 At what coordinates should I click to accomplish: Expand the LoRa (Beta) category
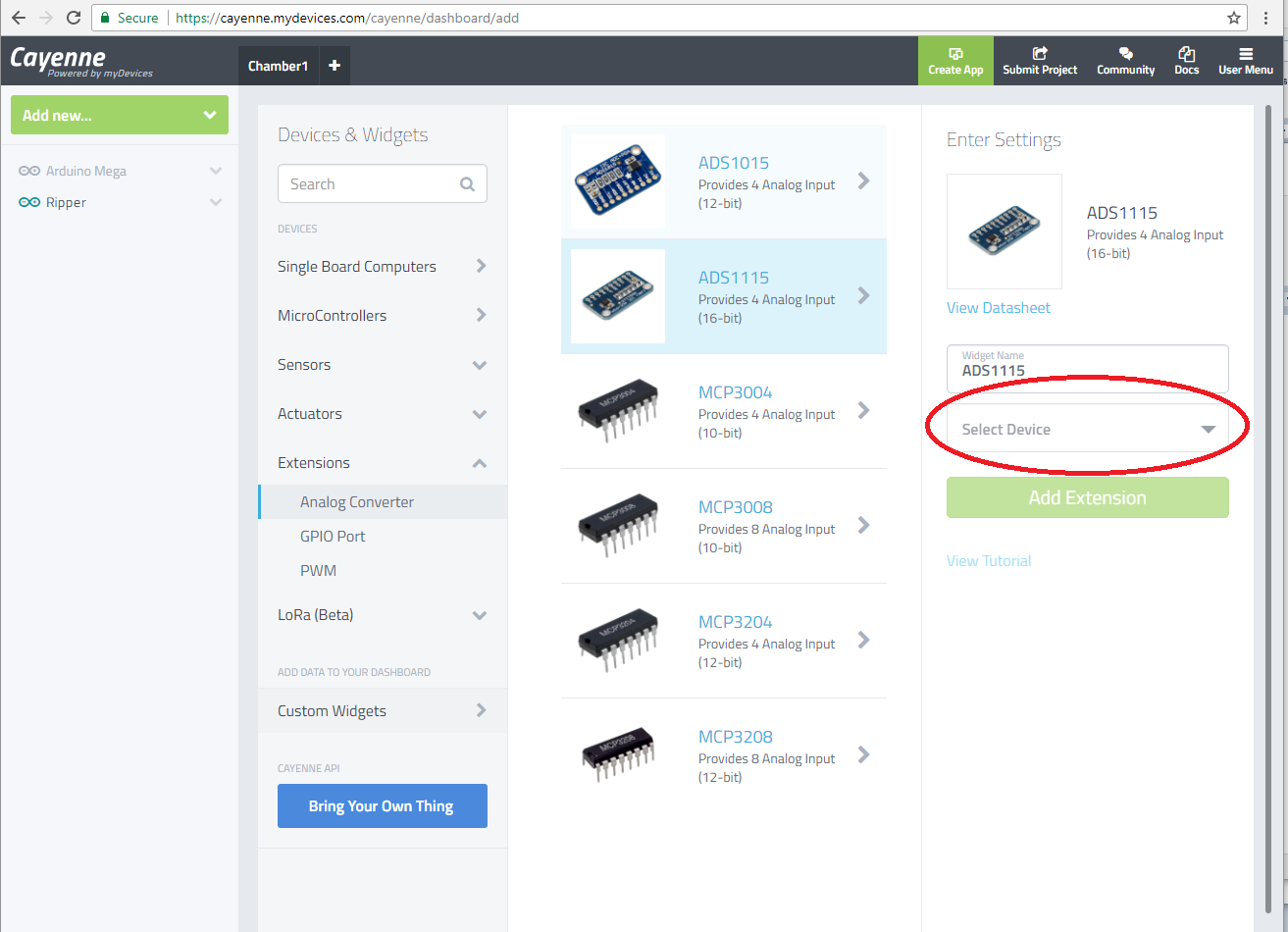click(x=383, y=615)
